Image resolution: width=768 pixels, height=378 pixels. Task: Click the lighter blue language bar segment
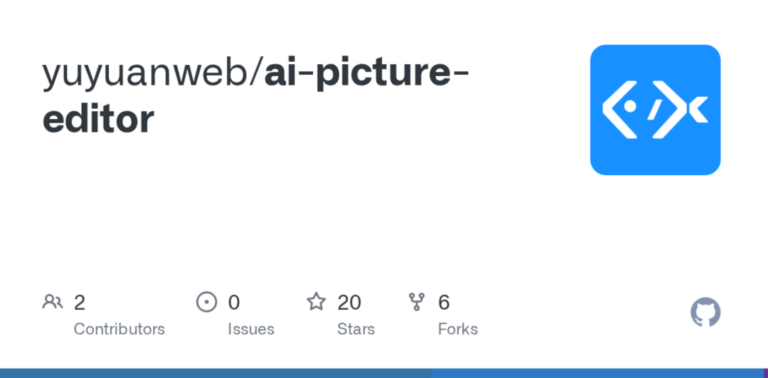point(597,374)
